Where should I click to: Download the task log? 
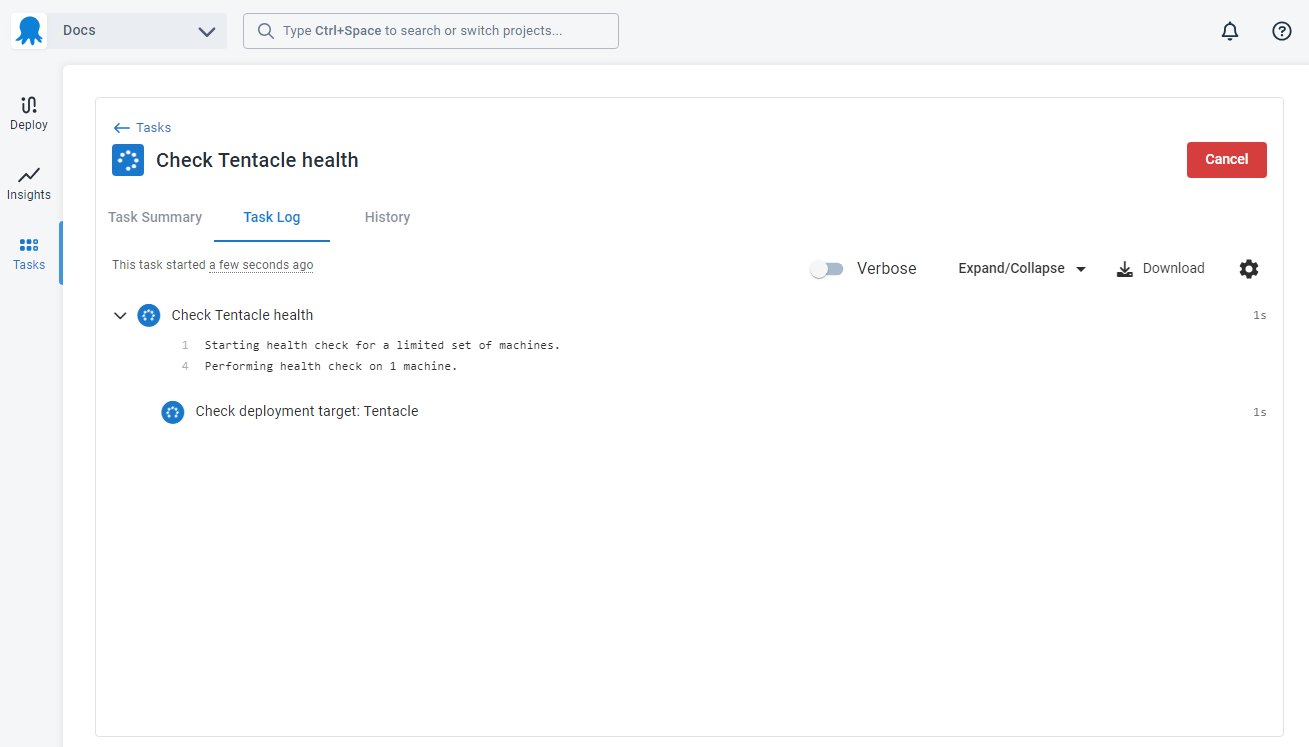click(x=1161, y=269)
